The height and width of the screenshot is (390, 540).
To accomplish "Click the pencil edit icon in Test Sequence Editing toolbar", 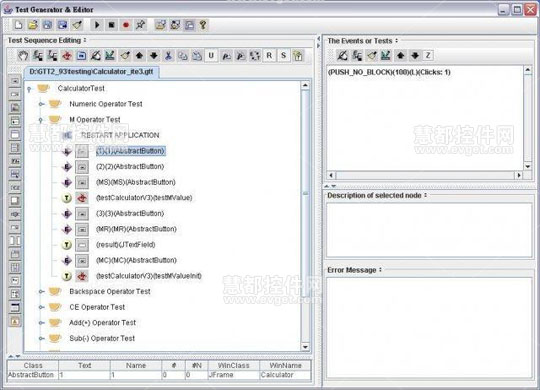I will point(96,55).
